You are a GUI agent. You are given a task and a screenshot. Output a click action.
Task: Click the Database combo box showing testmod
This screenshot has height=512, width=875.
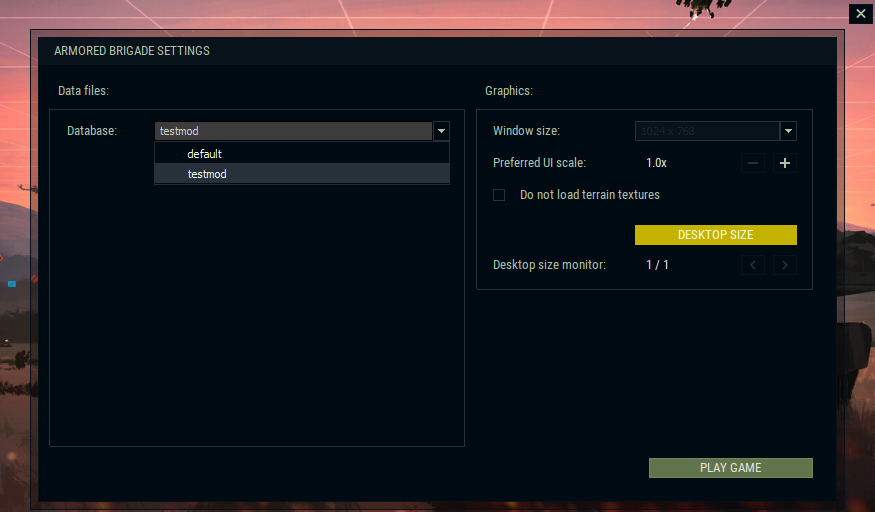coord(294,131)
